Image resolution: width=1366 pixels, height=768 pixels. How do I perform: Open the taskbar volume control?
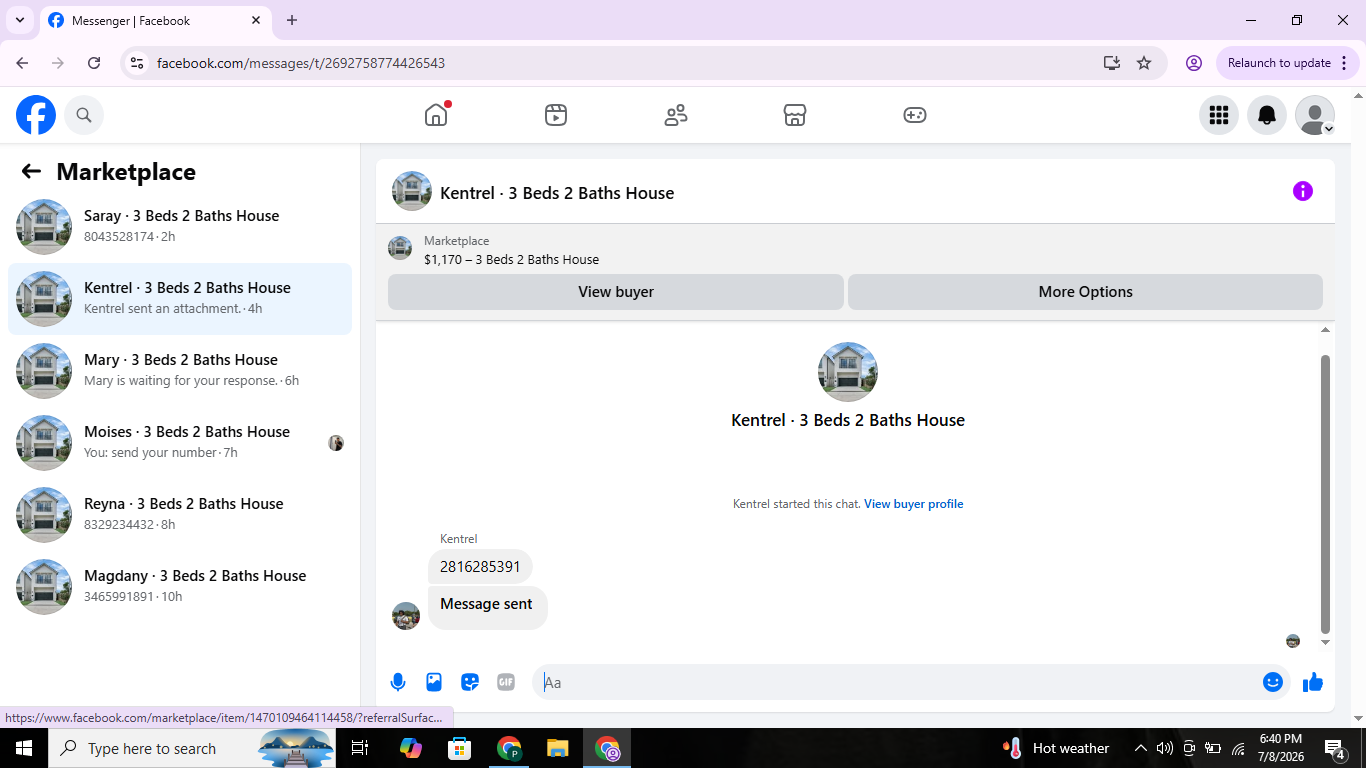point(1165,748)
